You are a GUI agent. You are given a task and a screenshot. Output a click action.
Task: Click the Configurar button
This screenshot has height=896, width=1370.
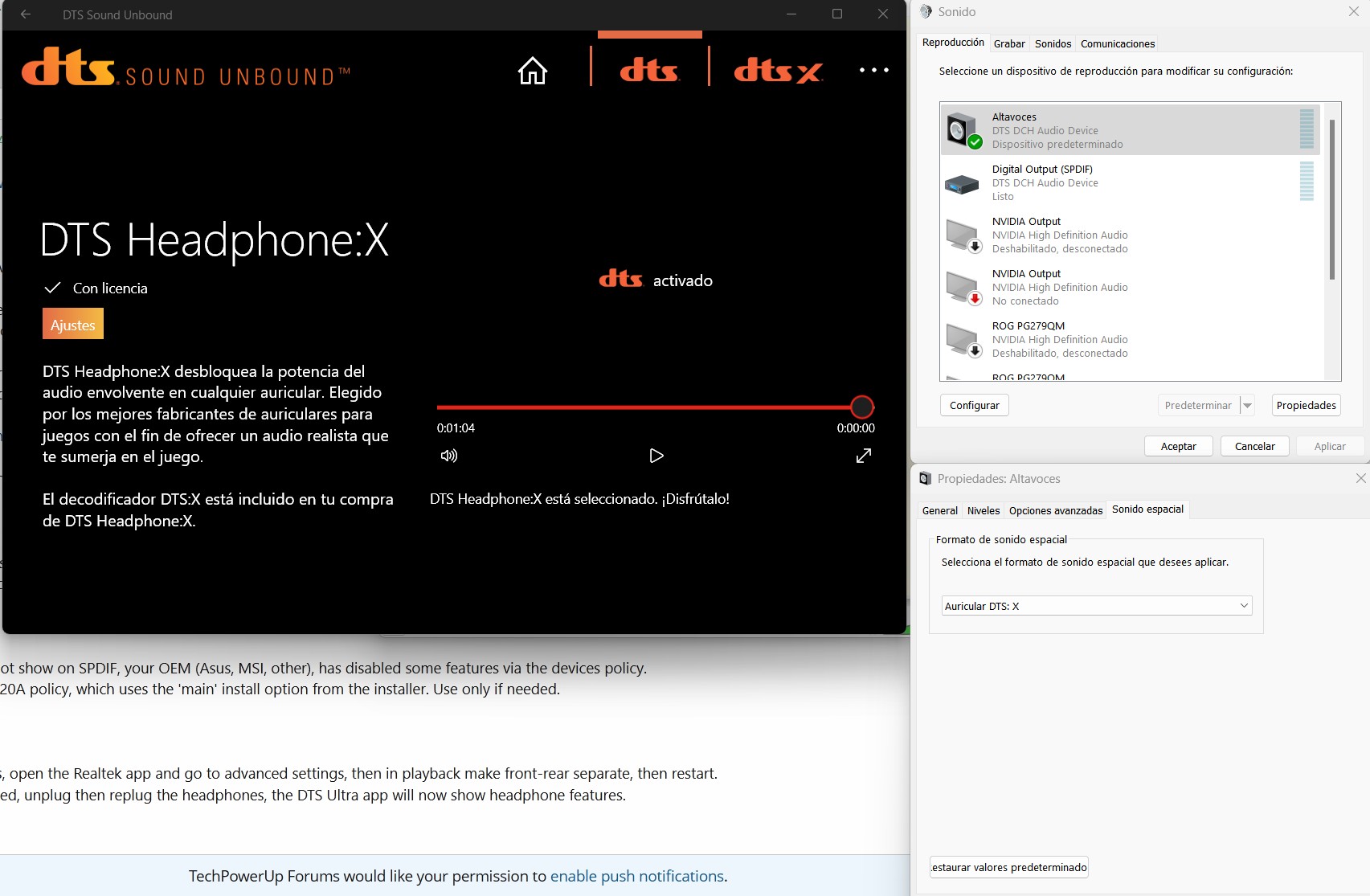tap(975, 405)
